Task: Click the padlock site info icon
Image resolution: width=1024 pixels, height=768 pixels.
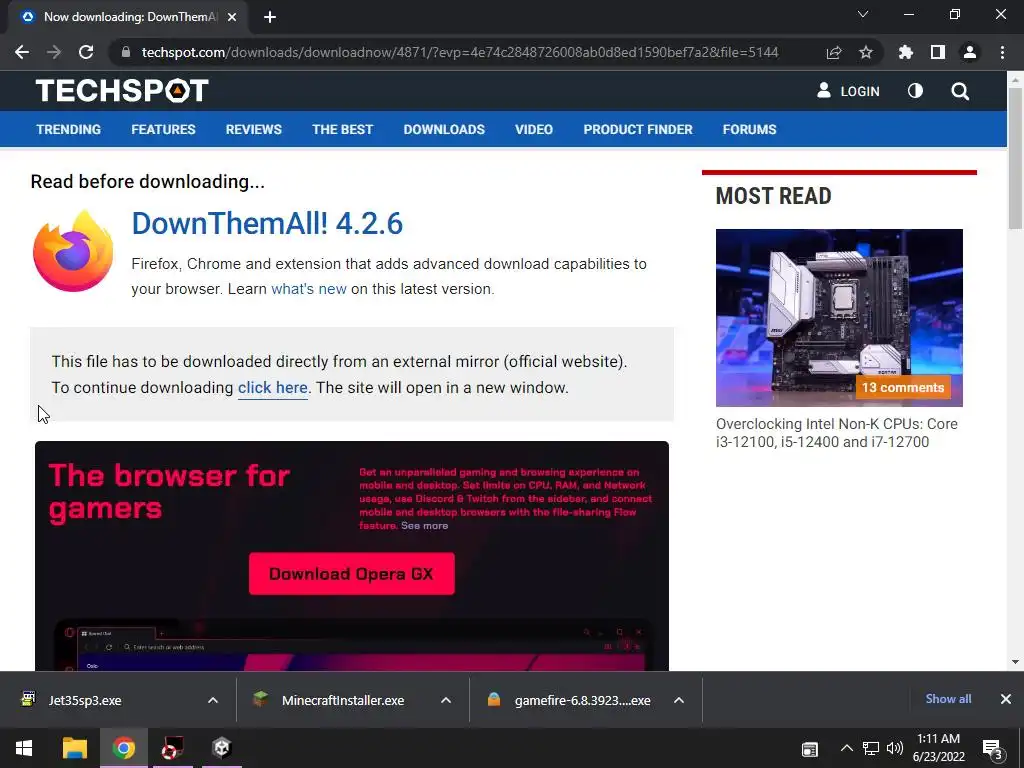Action: click(x=126, y=52)
